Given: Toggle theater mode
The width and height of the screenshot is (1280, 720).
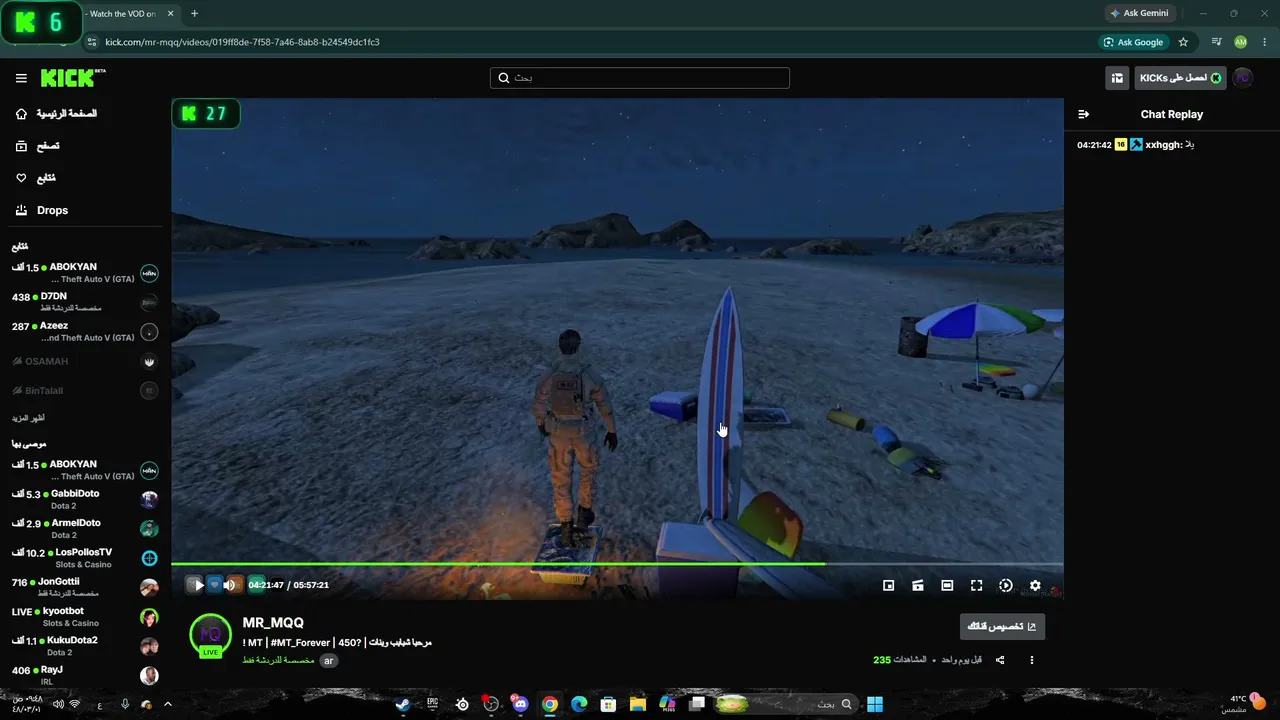Looking at the screenshot, I should click(x=947, y=586).
